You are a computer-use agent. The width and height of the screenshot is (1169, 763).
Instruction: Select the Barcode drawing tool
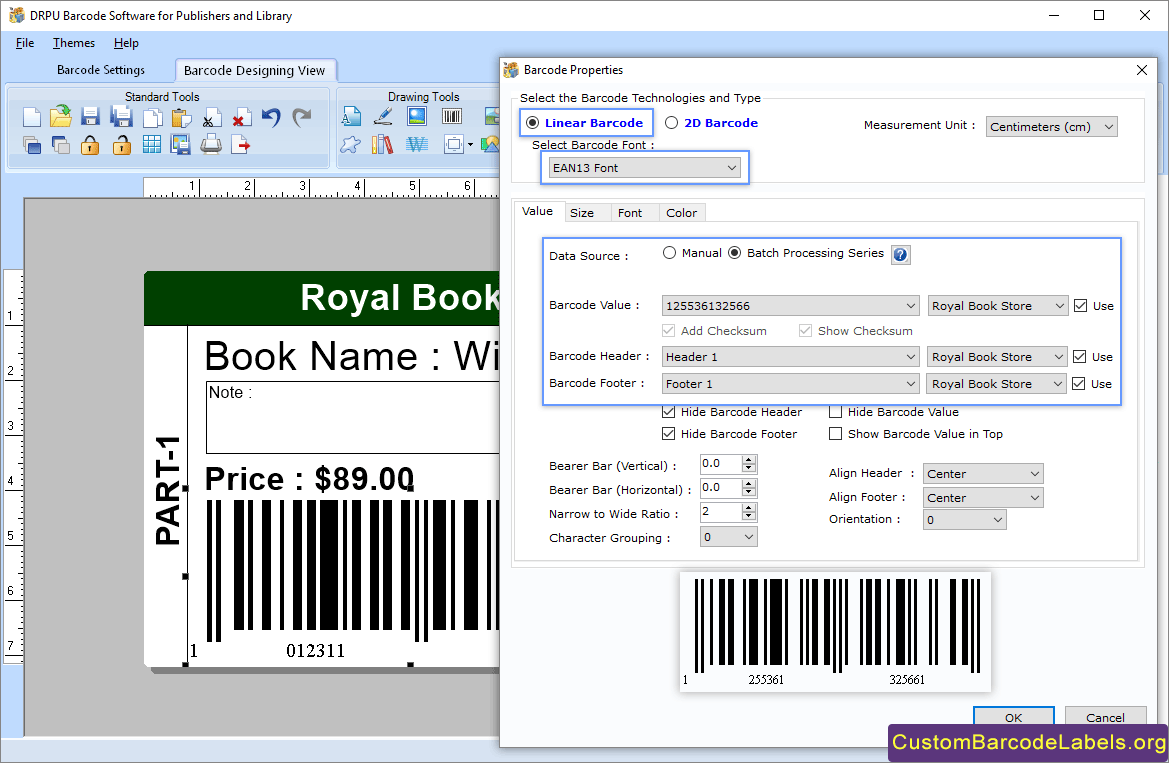point(450,116)
